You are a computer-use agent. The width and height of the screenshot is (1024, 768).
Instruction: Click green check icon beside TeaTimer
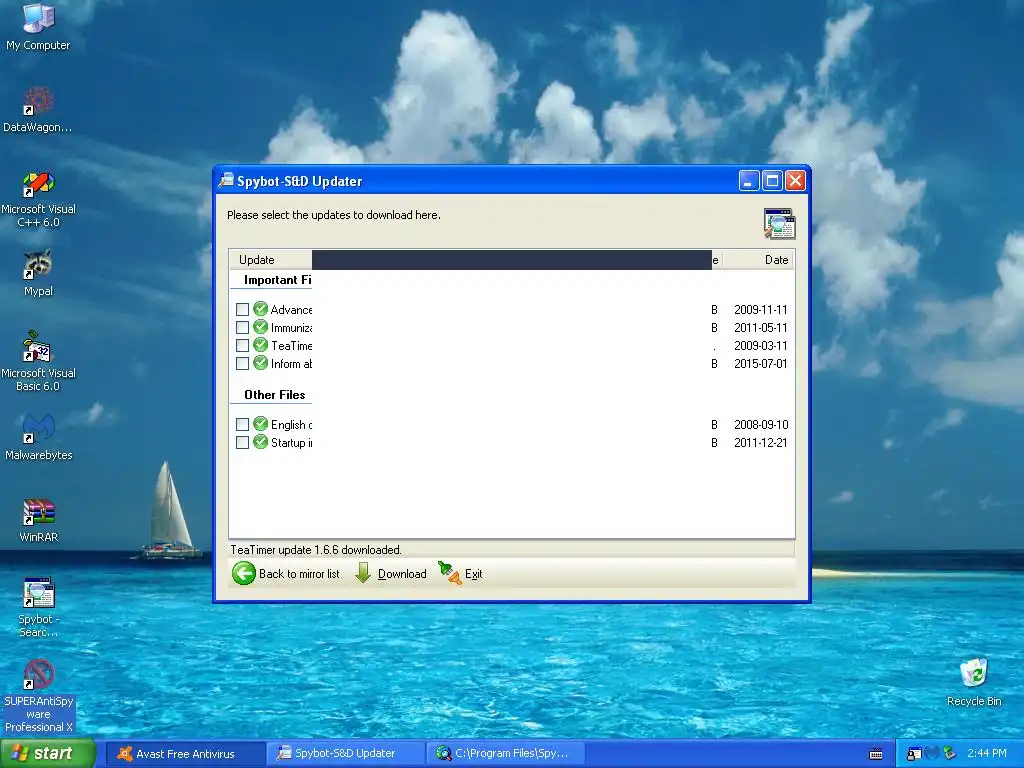(261, 345)
